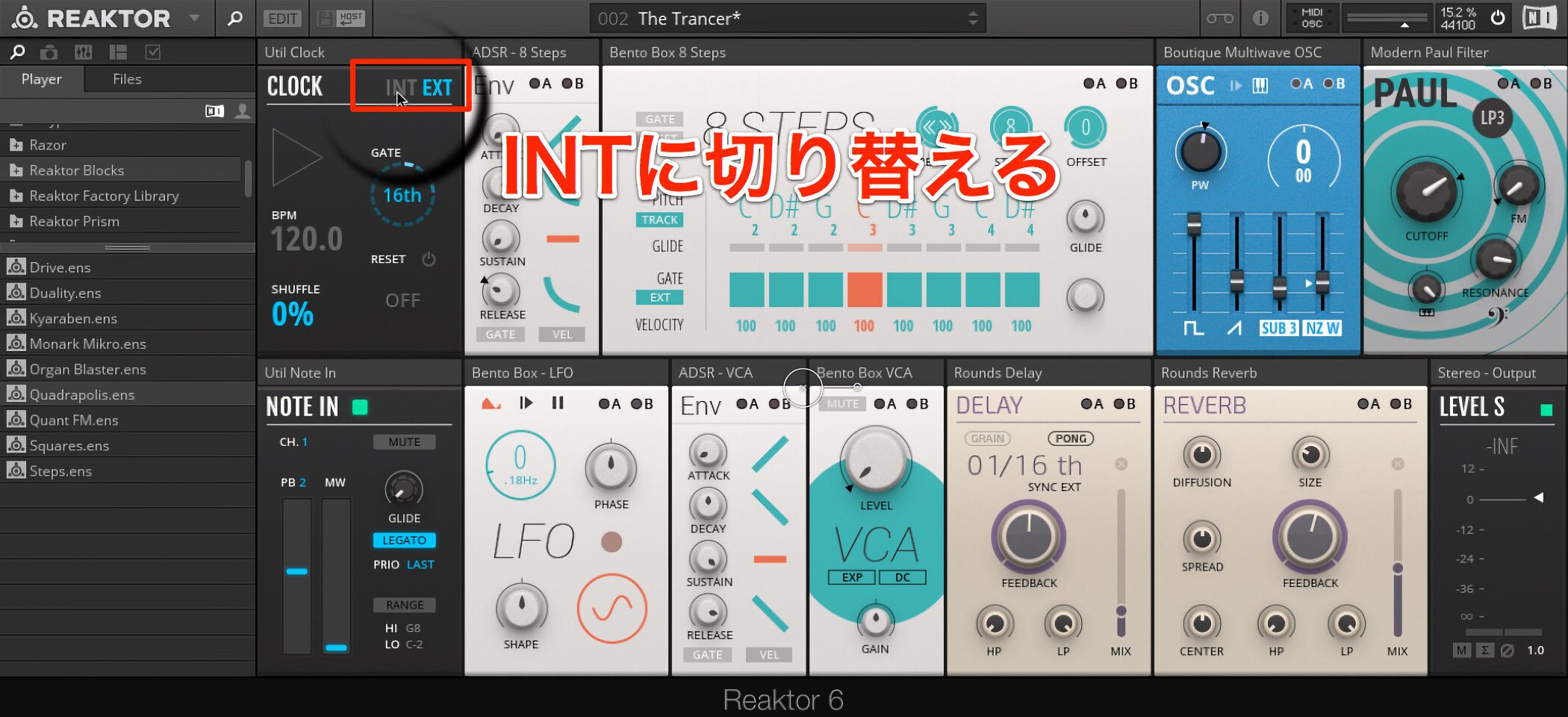The width and height of the screenshot is (1568, 717).
Task: Click the 16th gate rate dial
Action: (x=402, y=195)
